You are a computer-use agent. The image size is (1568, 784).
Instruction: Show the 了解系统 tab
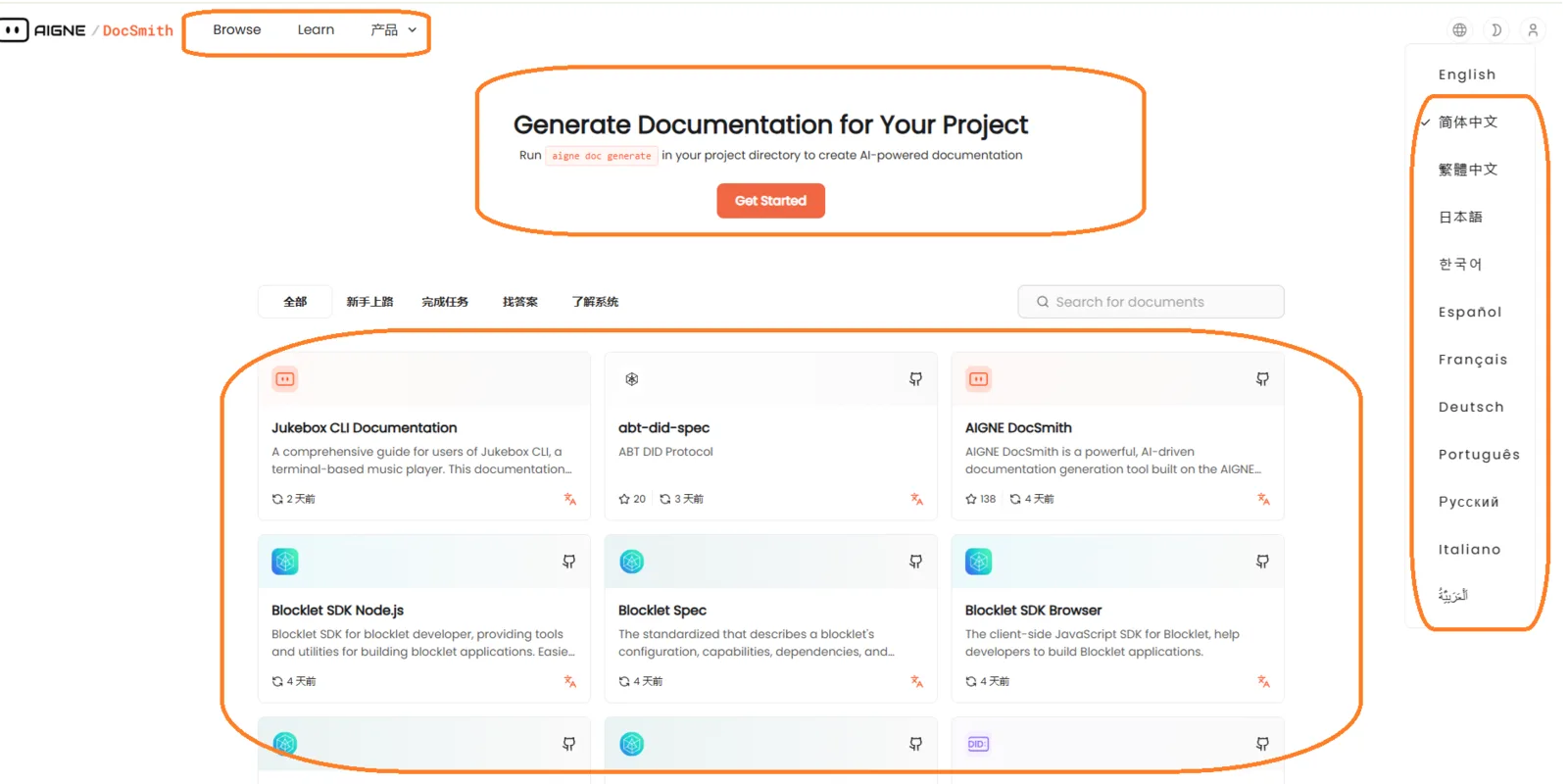[x=595, y=302]
